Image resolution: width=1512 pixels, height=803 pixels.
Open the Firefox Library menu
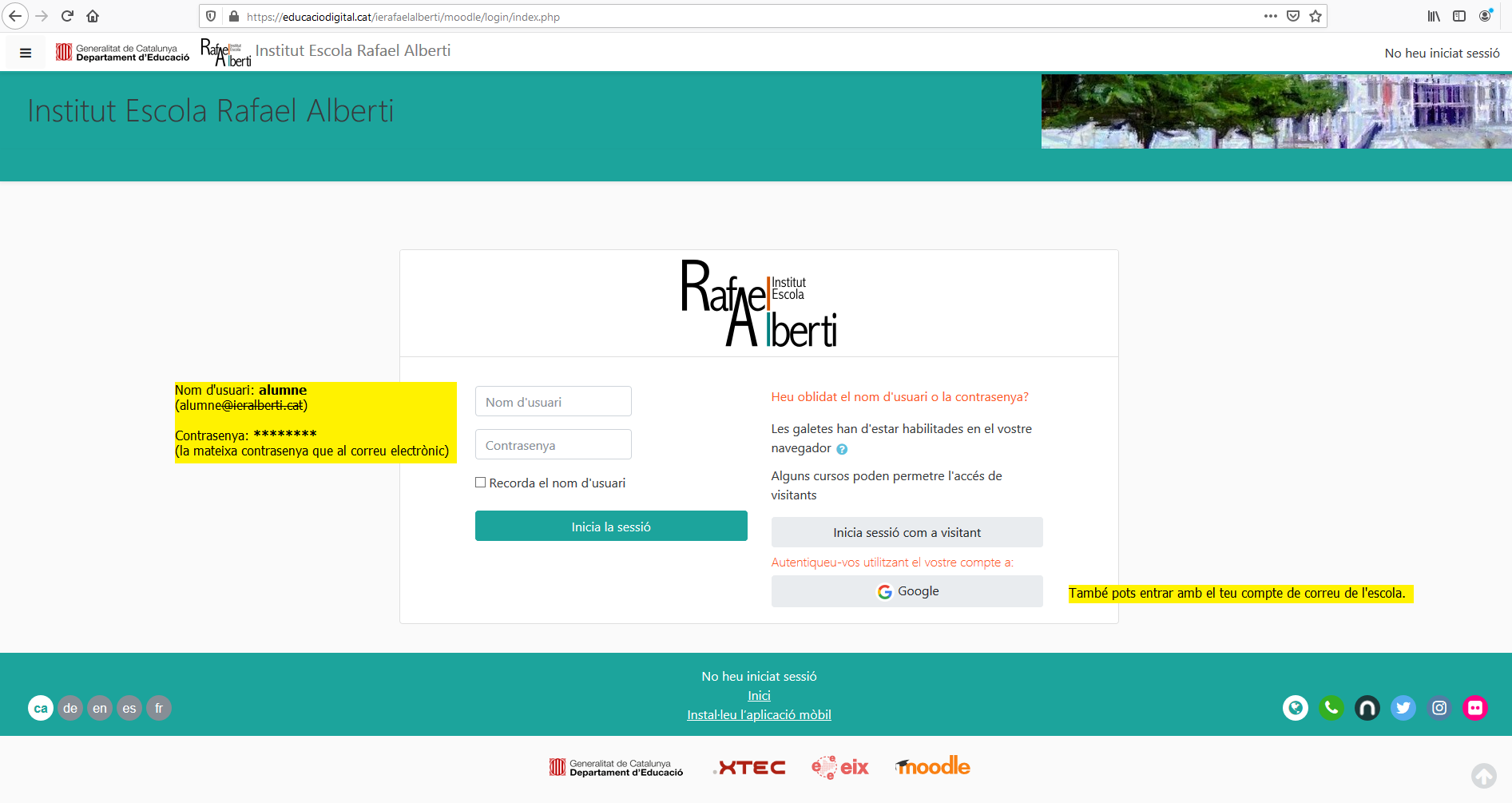pyautogui.click(x=1435, y=17)
